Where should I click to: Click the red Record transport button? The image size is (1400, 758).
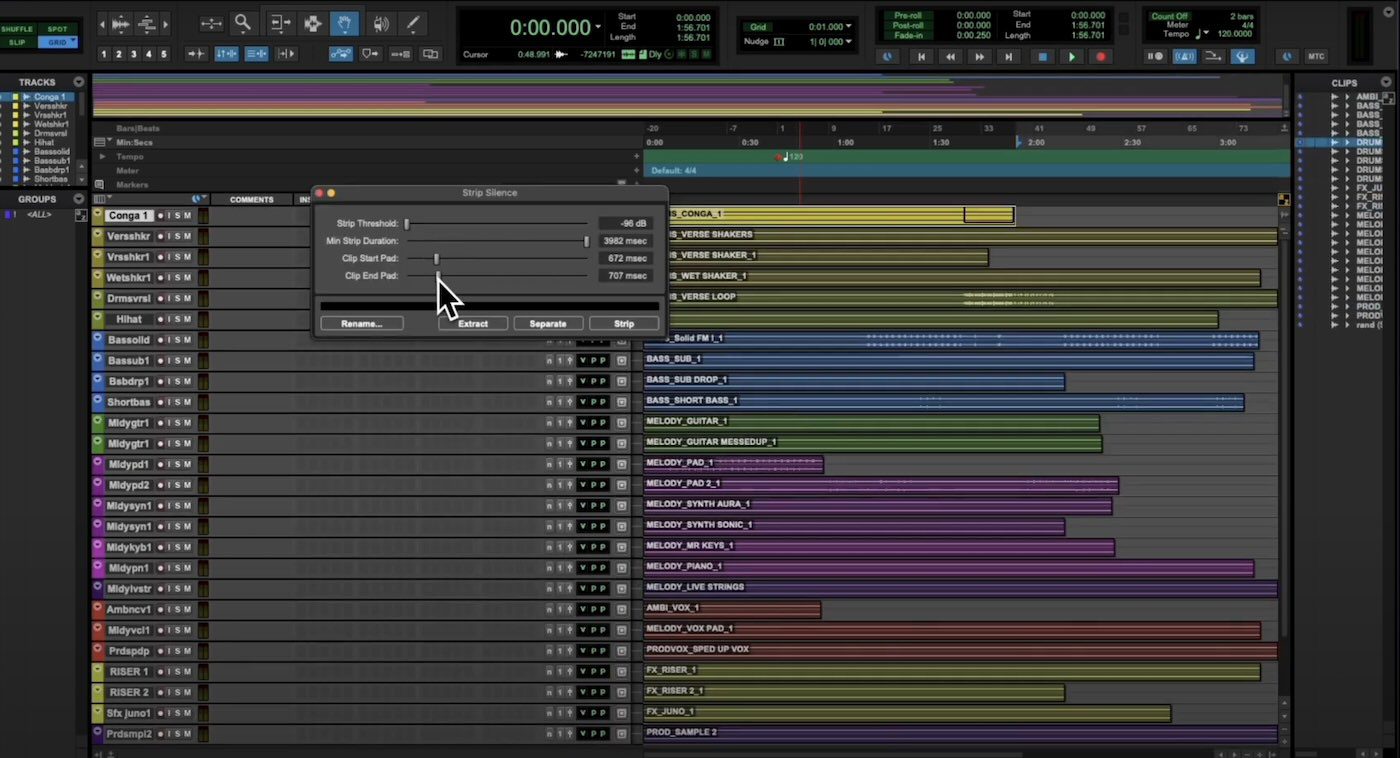click(x=1101, y=57)
